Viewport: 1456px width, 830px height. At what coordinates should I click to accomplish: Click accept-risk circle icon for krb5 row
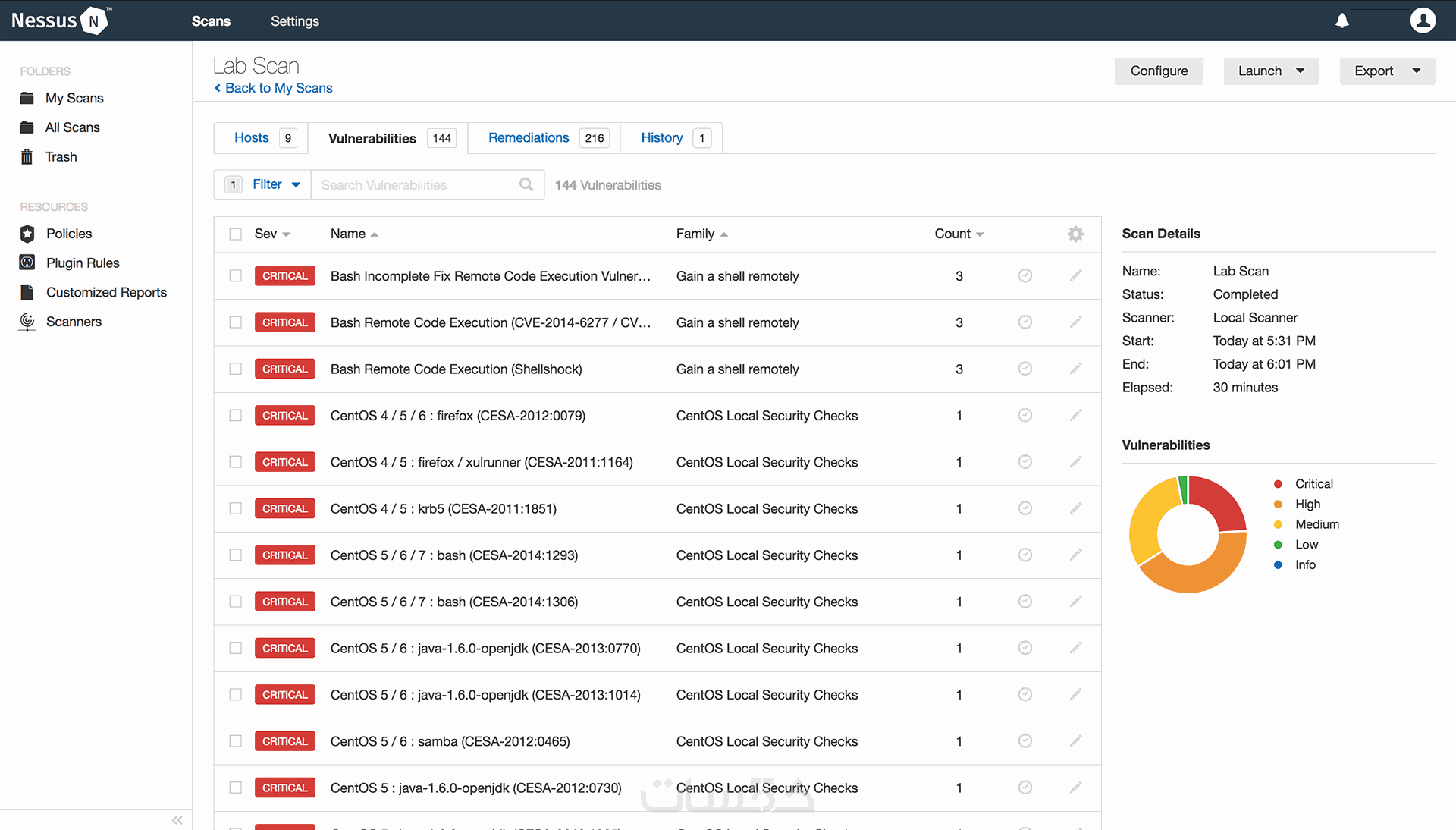pos(1025,508)
